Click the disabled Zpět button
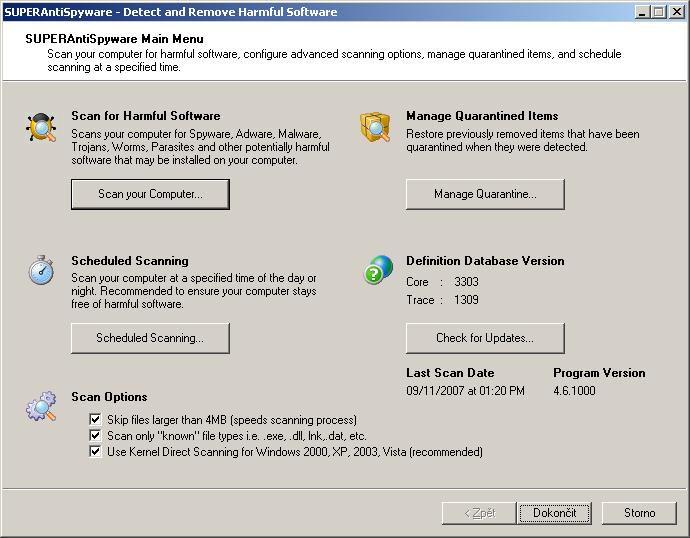Image resolution: width=690 pixels, height=538 pixels. (479, 513)
